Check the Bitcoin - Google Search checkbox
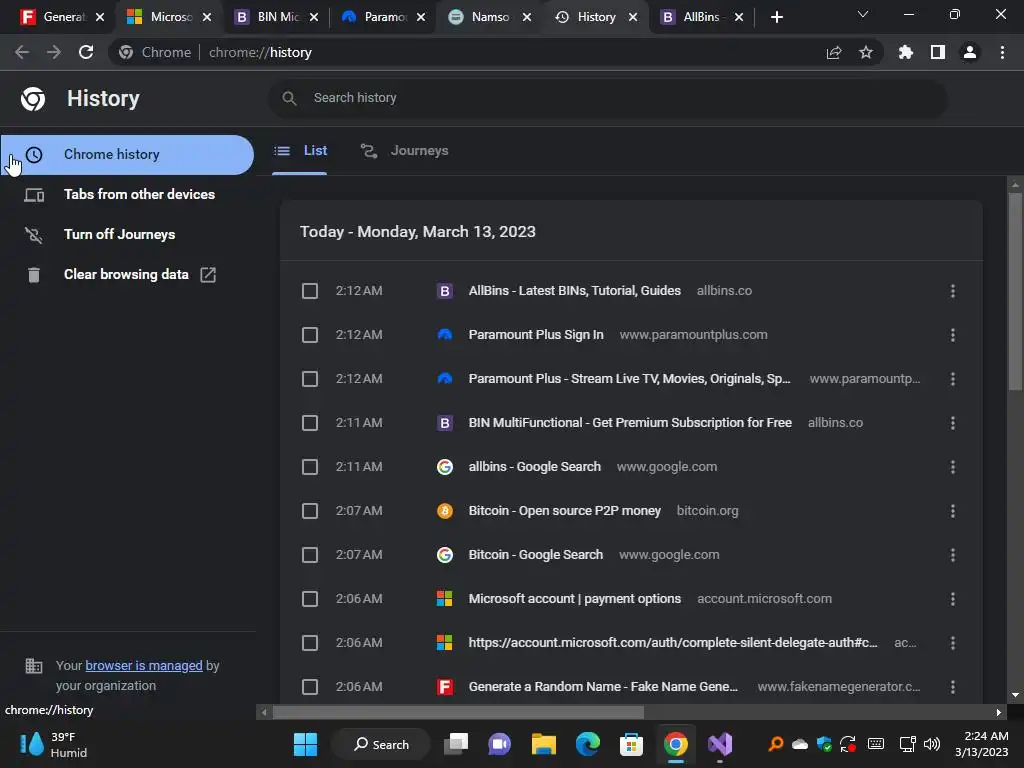 (310, 555)
